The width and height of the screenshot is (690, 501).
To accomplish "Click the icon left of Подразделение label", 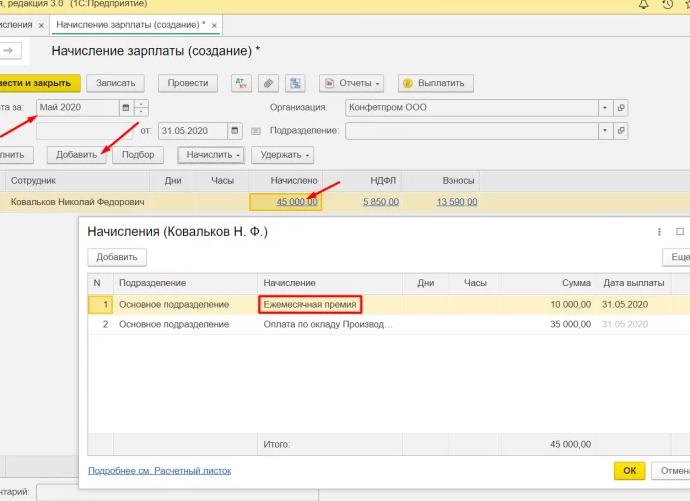I will click(x=256, y=131).
